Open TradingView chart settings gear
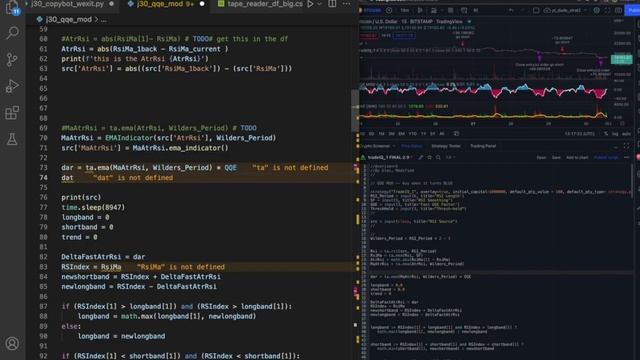This screenshot has height=360, width=640. tap(596, 10)
